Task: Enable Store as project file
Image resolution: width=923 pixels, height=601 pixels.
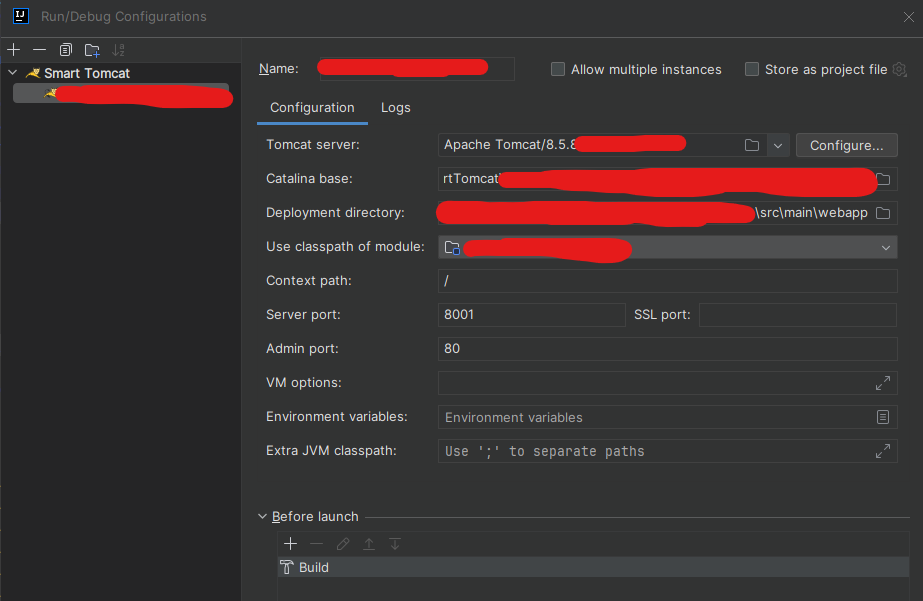Action: [752, 69]
